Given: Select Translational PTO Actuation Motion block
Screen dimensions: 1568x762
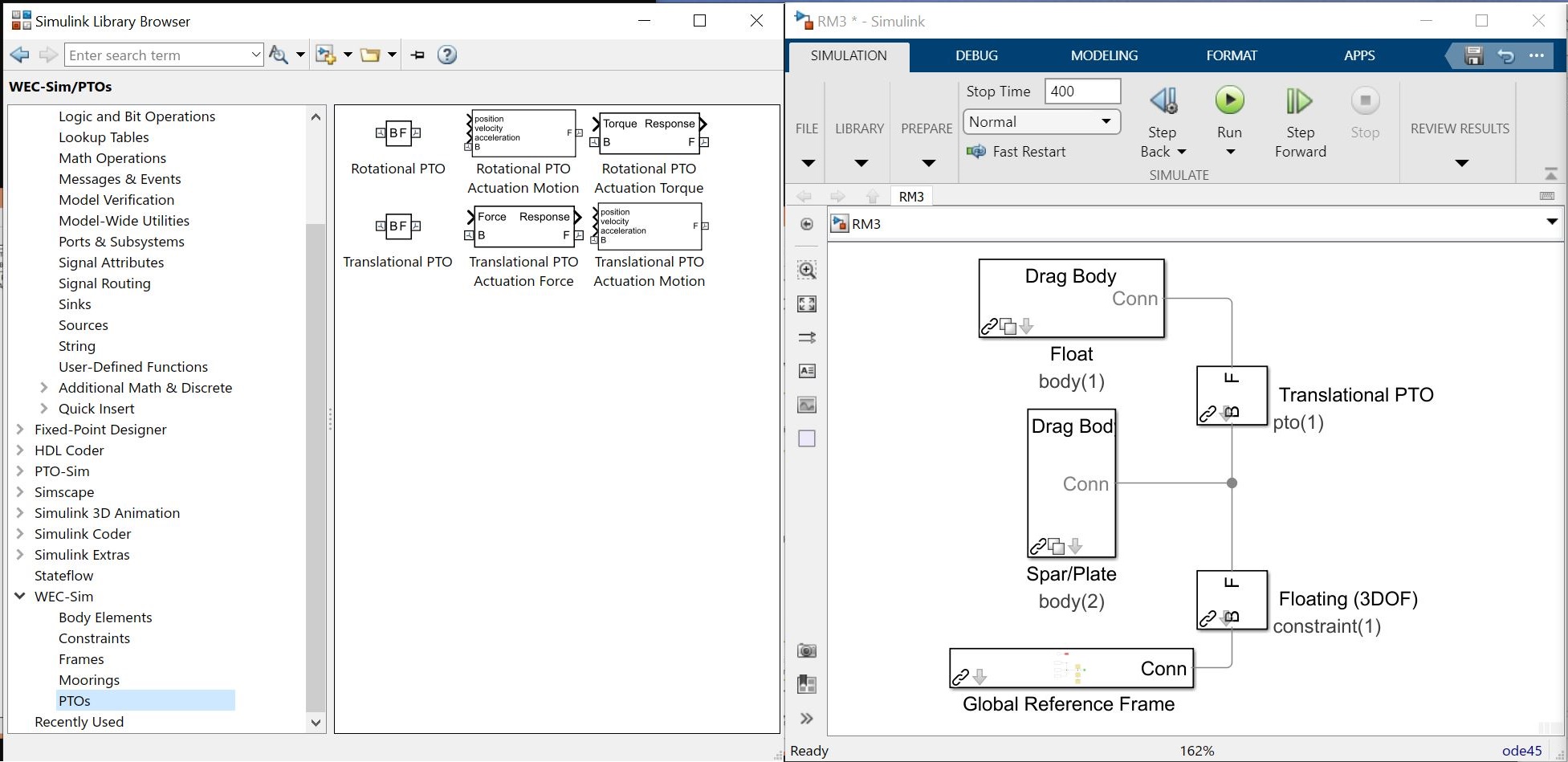Looking at the screenshot, I should (x=650, y=226).
